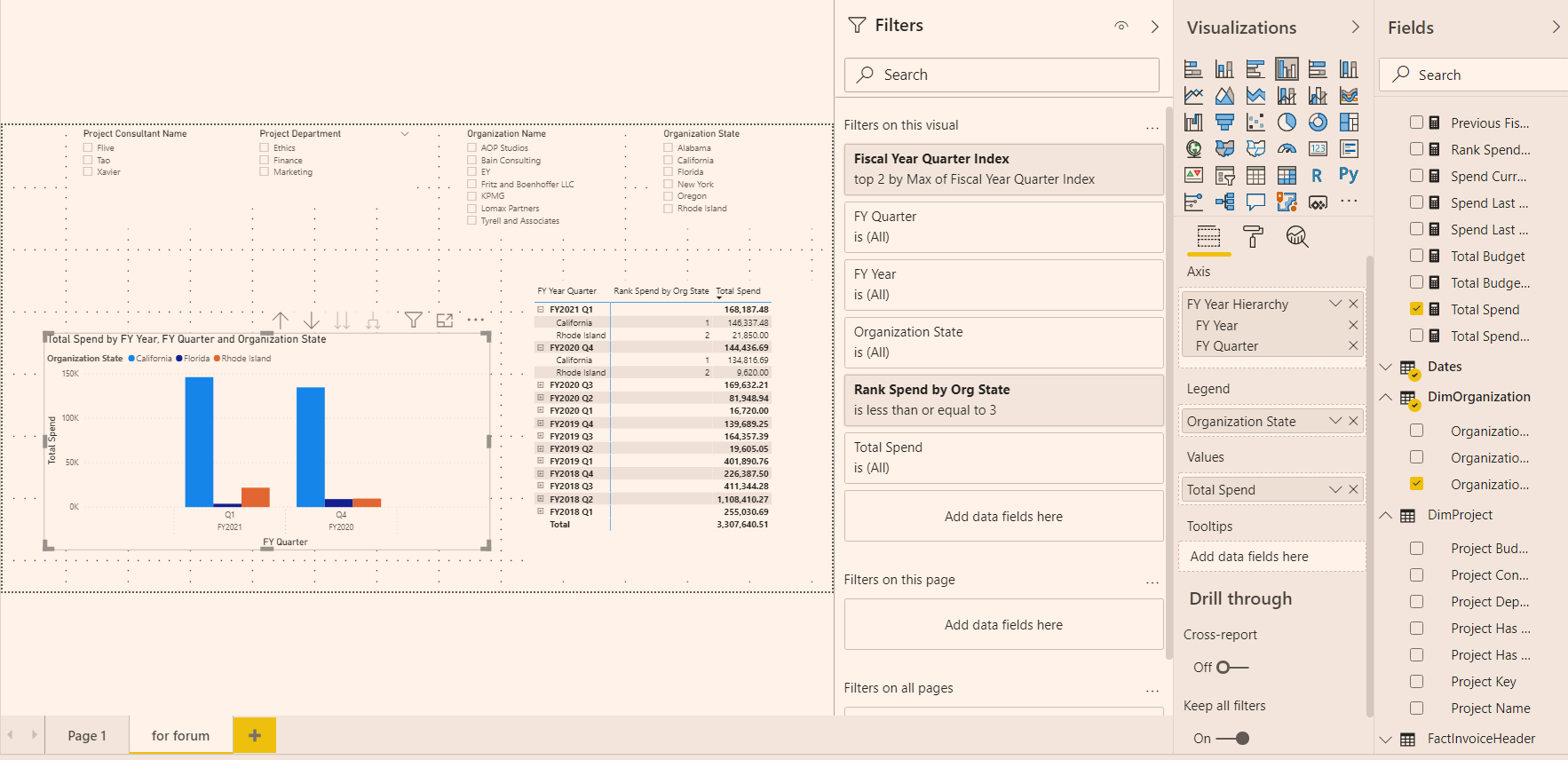Check California in Organization State slicer
This screenshot has width=1568, height=760.
pyautogui.click(x=668, y=160)
